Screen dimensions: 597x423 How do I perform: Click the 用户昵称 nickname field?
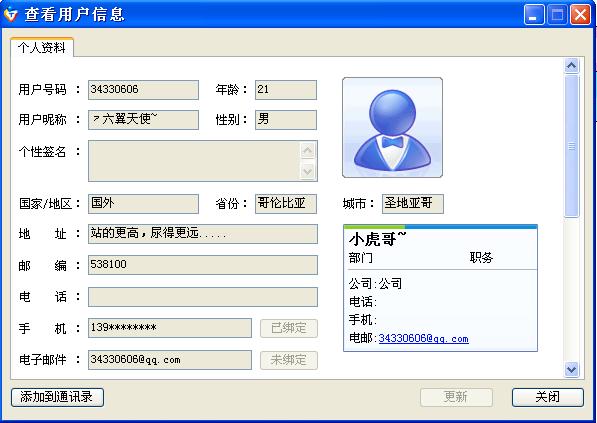pyautogui.click(x=143, y=120)
